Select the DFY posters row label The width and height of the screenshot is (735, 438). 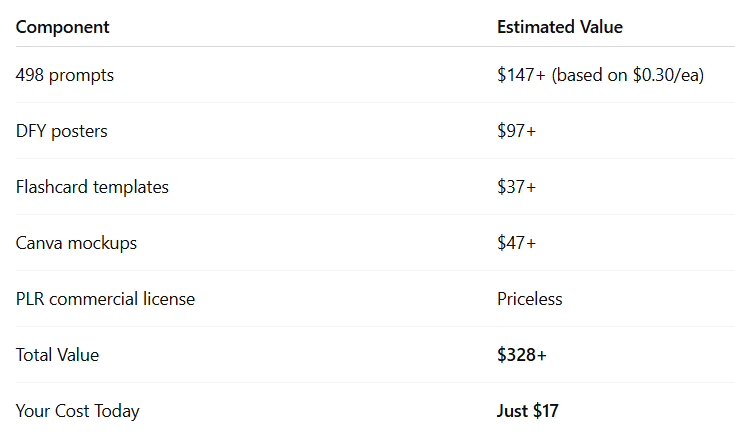pyautogui.click(x=61, y=131)
